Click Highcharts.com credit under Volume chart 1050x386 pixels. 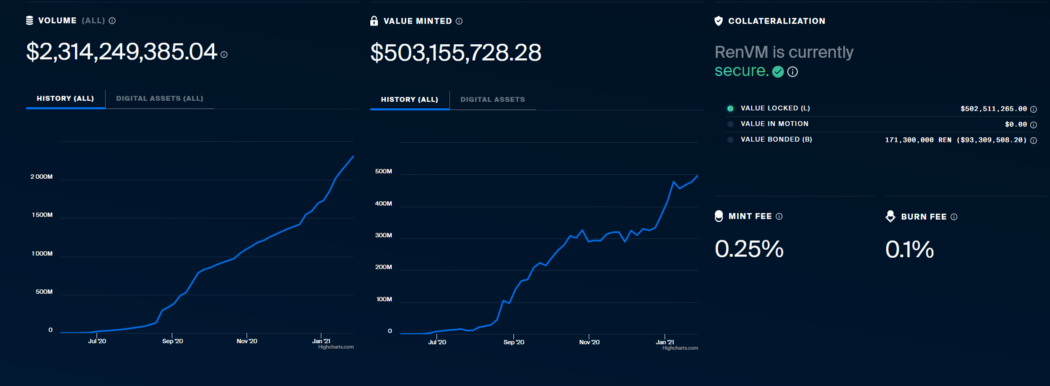click(335, 347)
